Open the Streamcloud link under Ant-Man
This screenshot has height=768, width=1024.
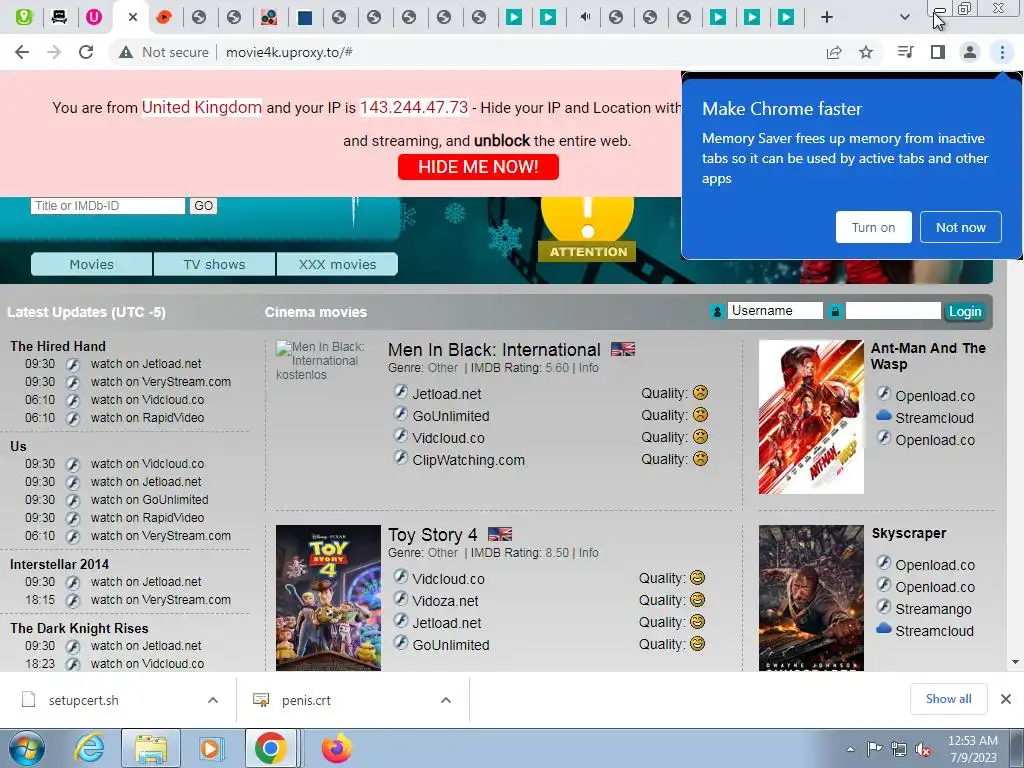tap(934, 418)
